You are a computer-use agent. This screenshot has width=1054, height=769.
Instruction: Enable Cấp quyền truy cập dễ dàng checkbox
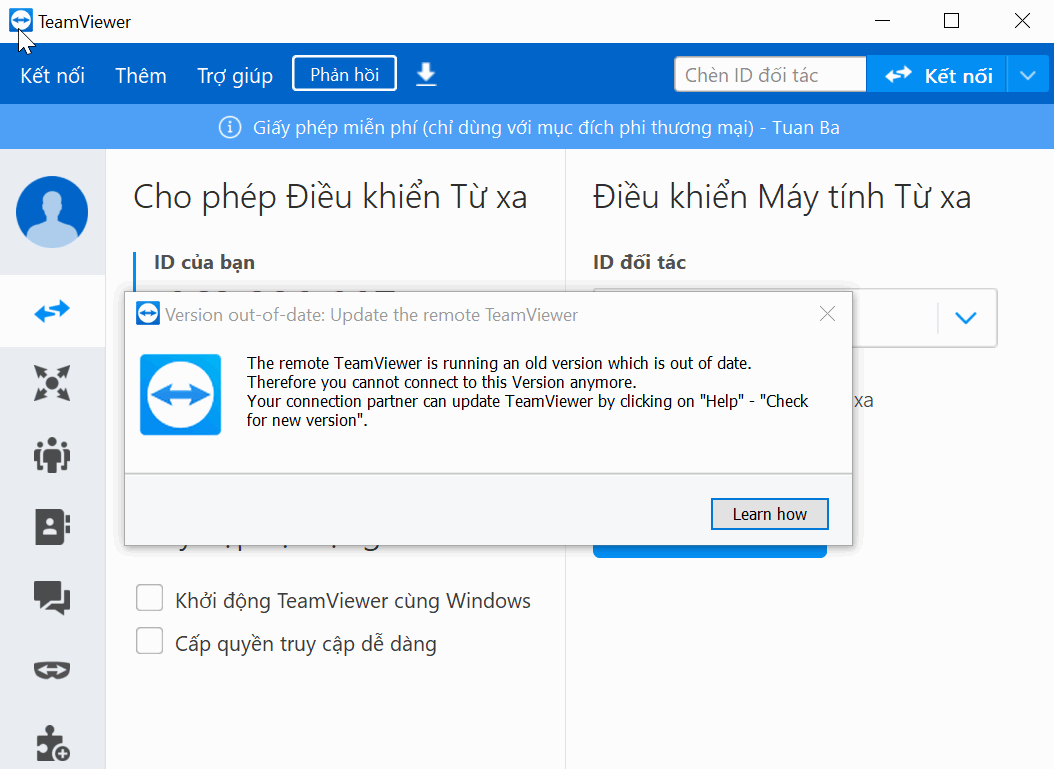[149, 641]
